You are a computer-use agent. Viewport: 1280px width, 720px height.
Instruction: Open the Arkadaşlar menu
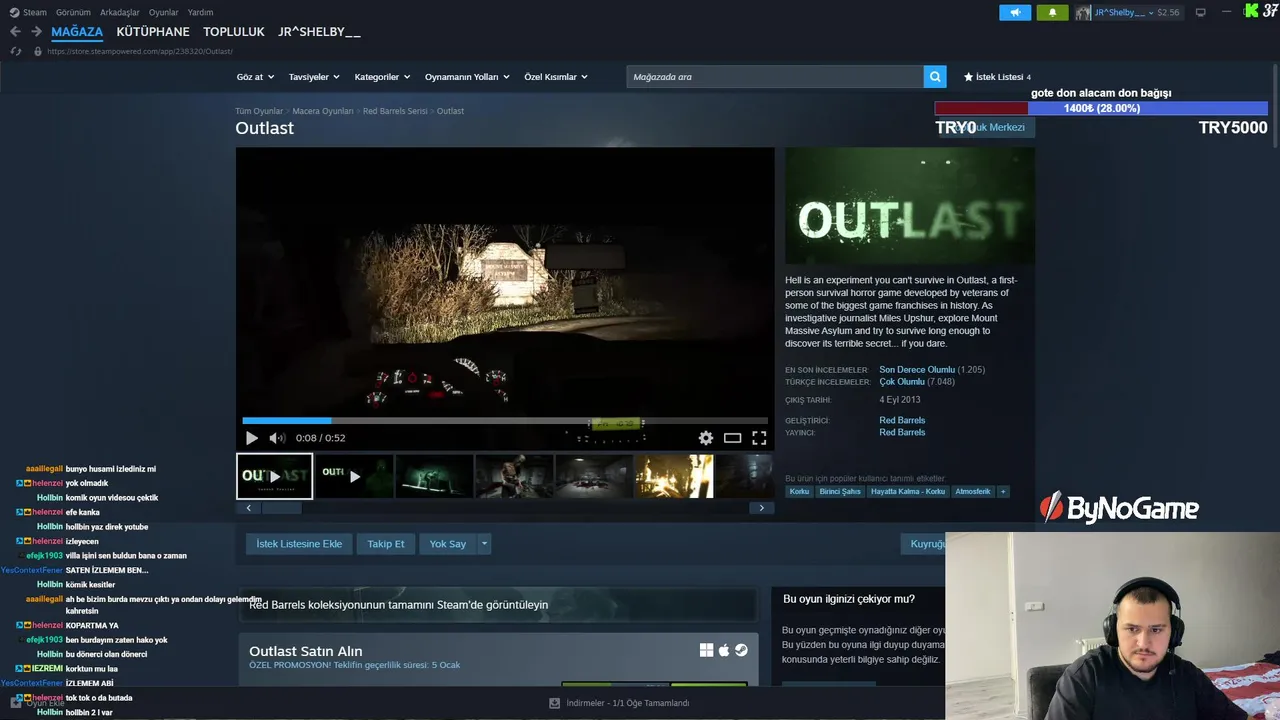[120, 12]
